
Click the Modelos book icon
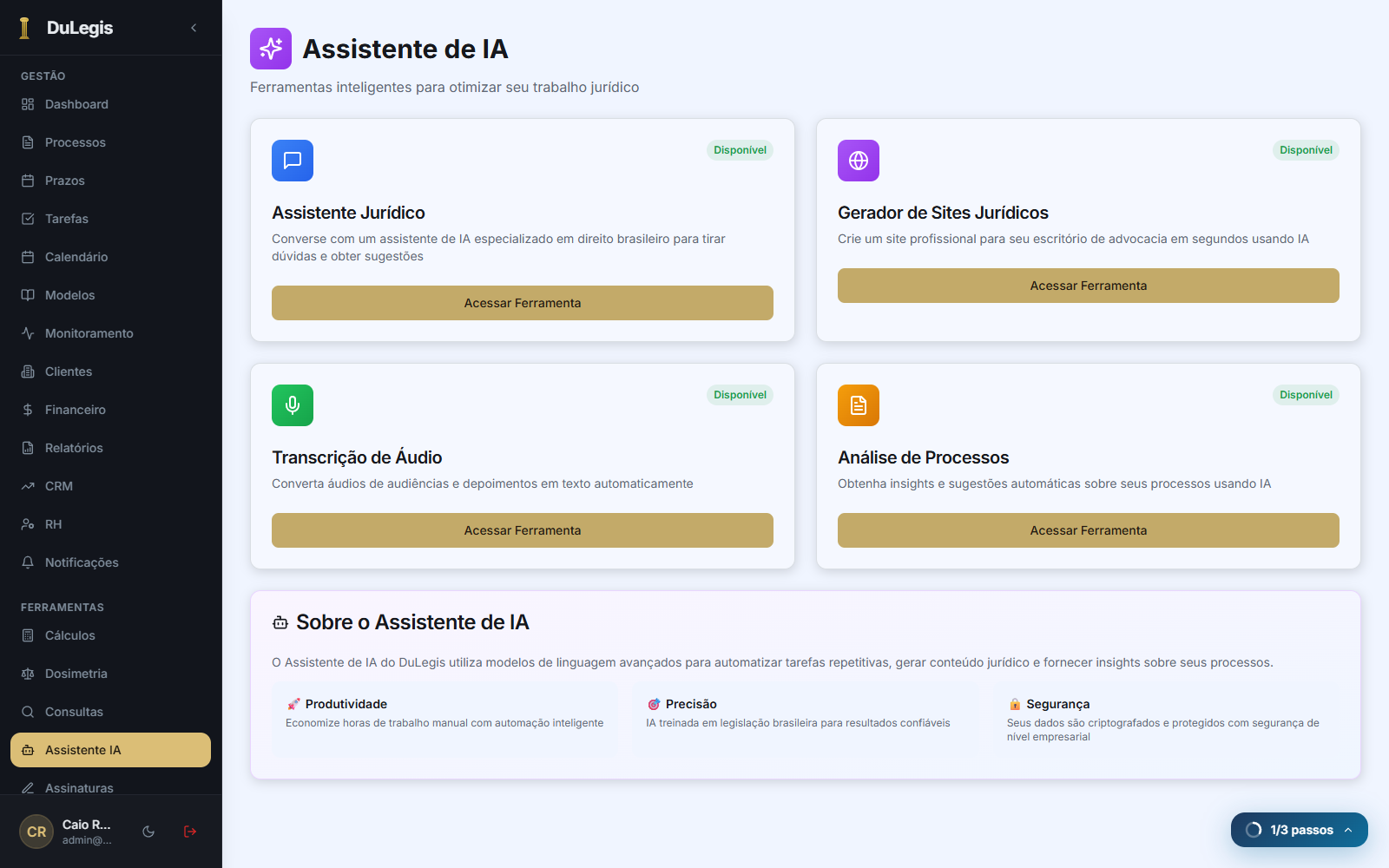28,295
